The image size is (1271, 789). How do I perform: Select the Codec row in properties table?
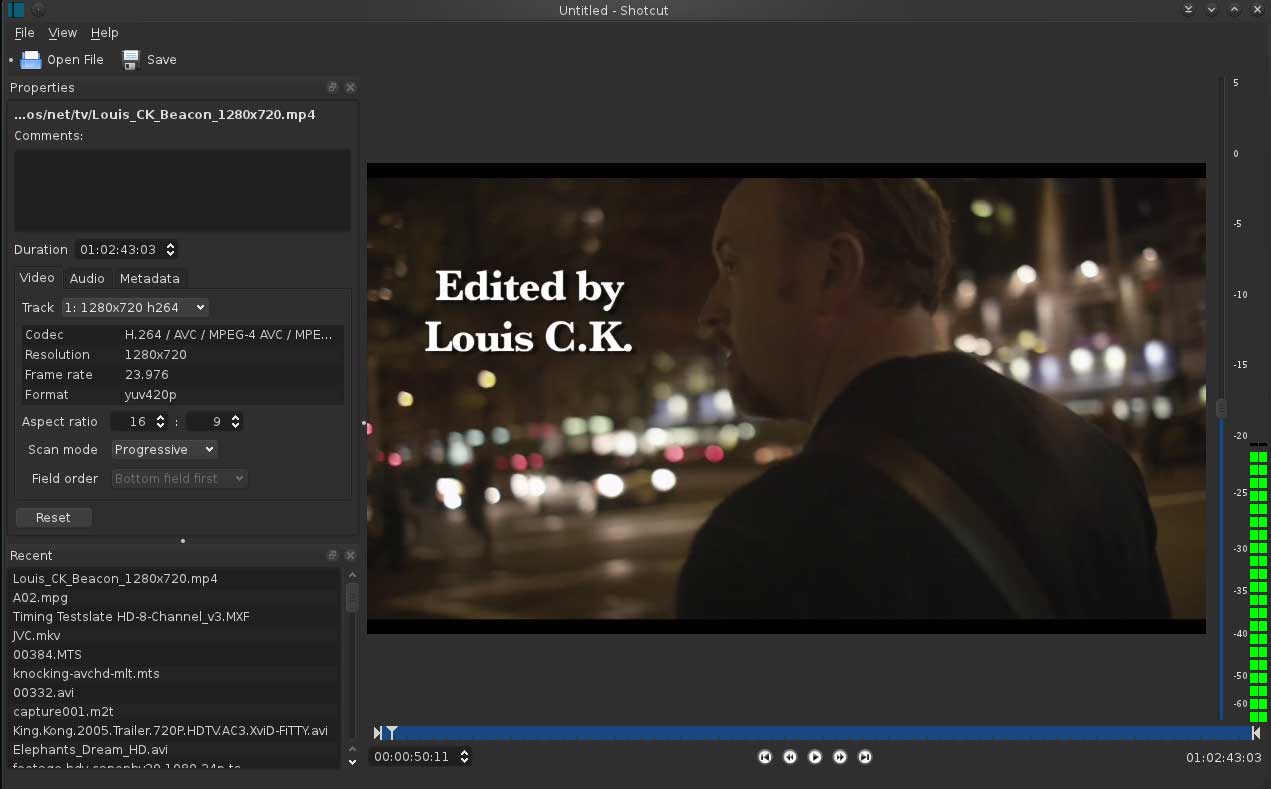(182, 335)
